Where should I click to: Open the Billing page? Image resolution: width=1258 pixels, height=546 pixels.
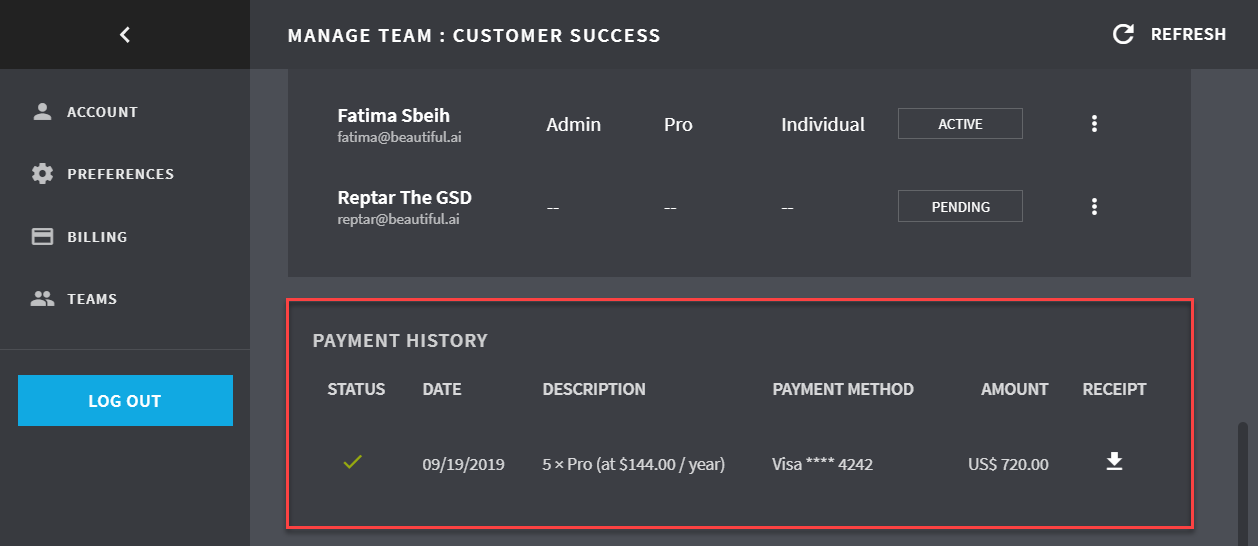(97, 237)
